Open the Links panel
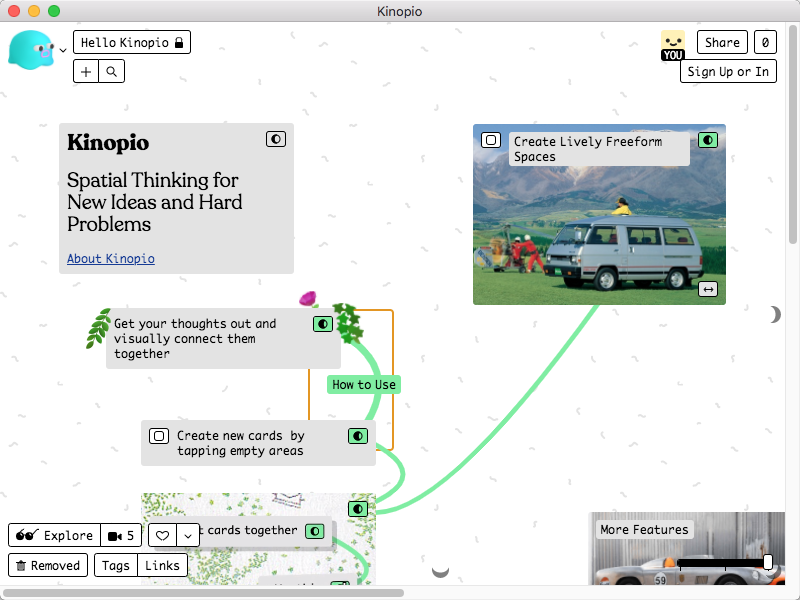This screenshot has width=800, height=600. (162, 565)
